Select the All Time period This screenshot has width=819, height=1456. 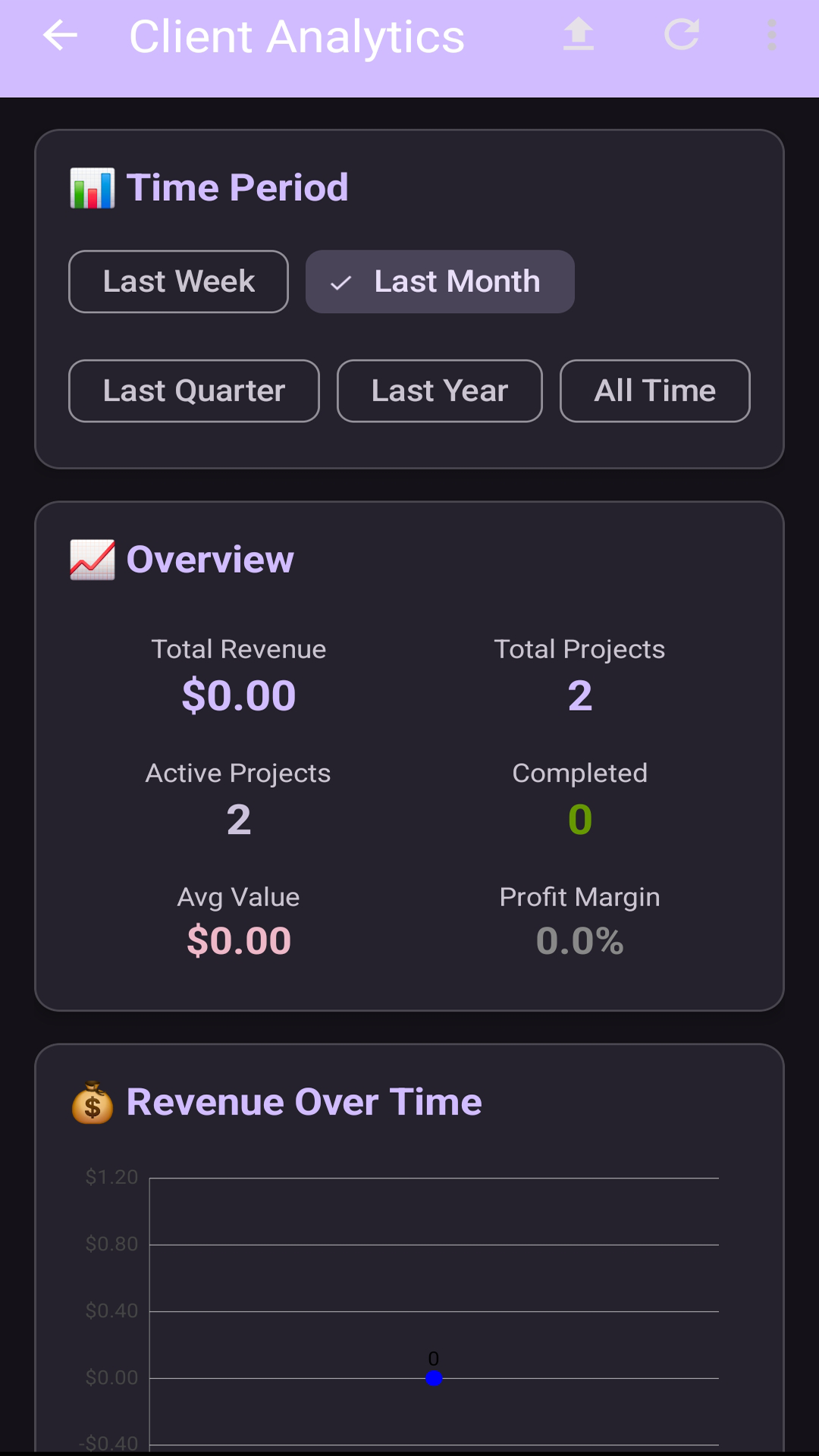tap(654, 391)
